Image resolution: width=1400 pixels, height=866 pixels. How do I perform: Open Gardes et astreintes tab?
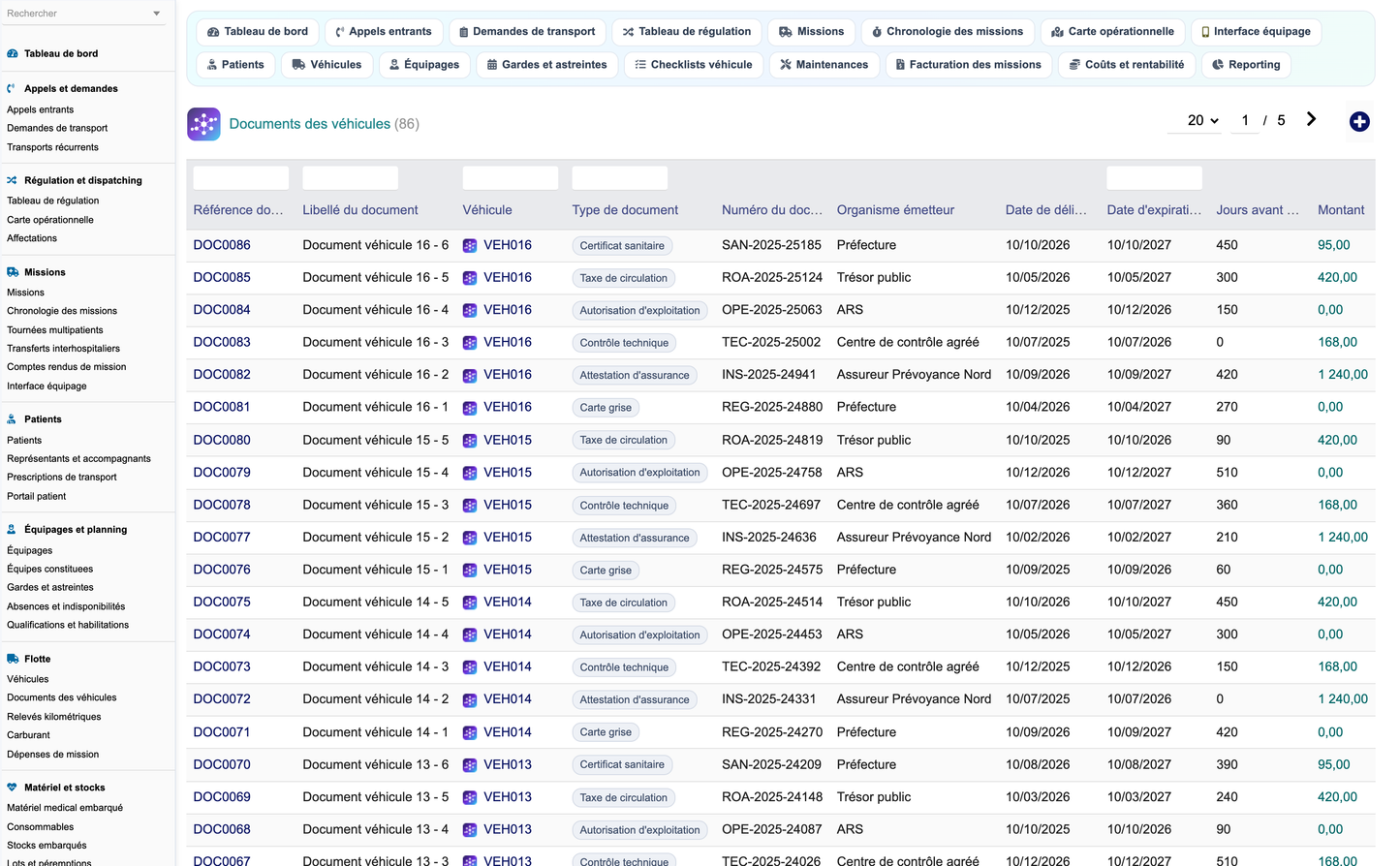click(x=547, y=65)
